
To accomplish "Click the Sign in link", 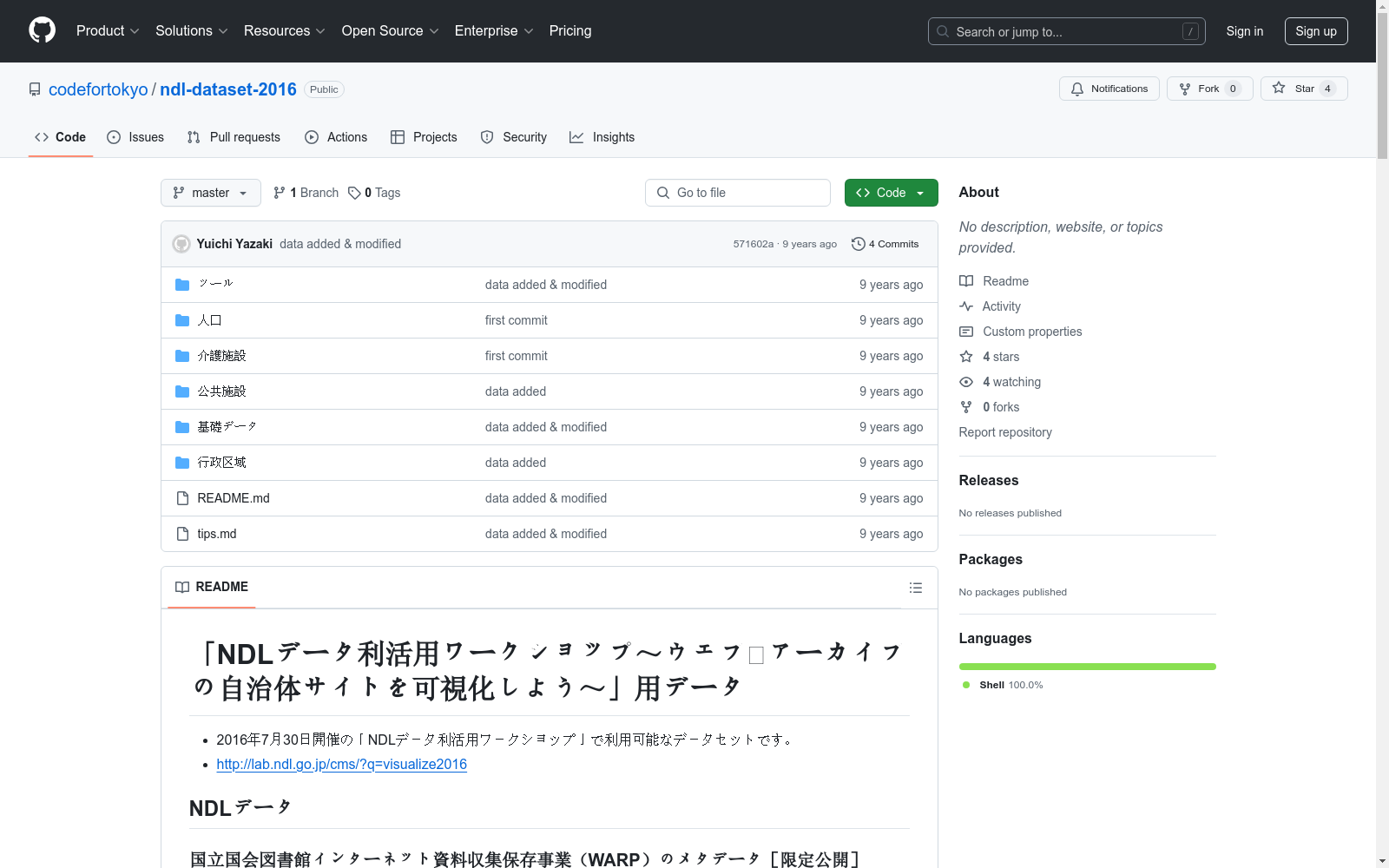I will pyautogui.click(x=1245, y=31).
